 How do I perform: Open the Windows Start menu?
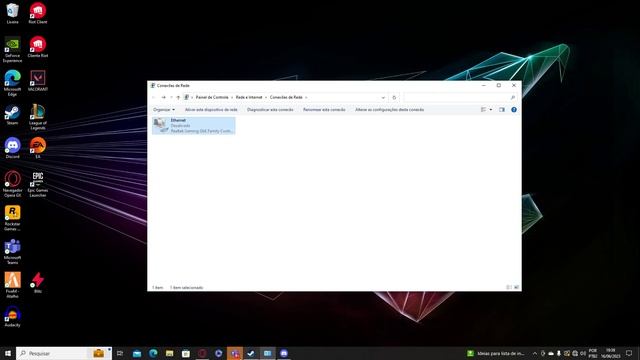(x=8, y=353)
